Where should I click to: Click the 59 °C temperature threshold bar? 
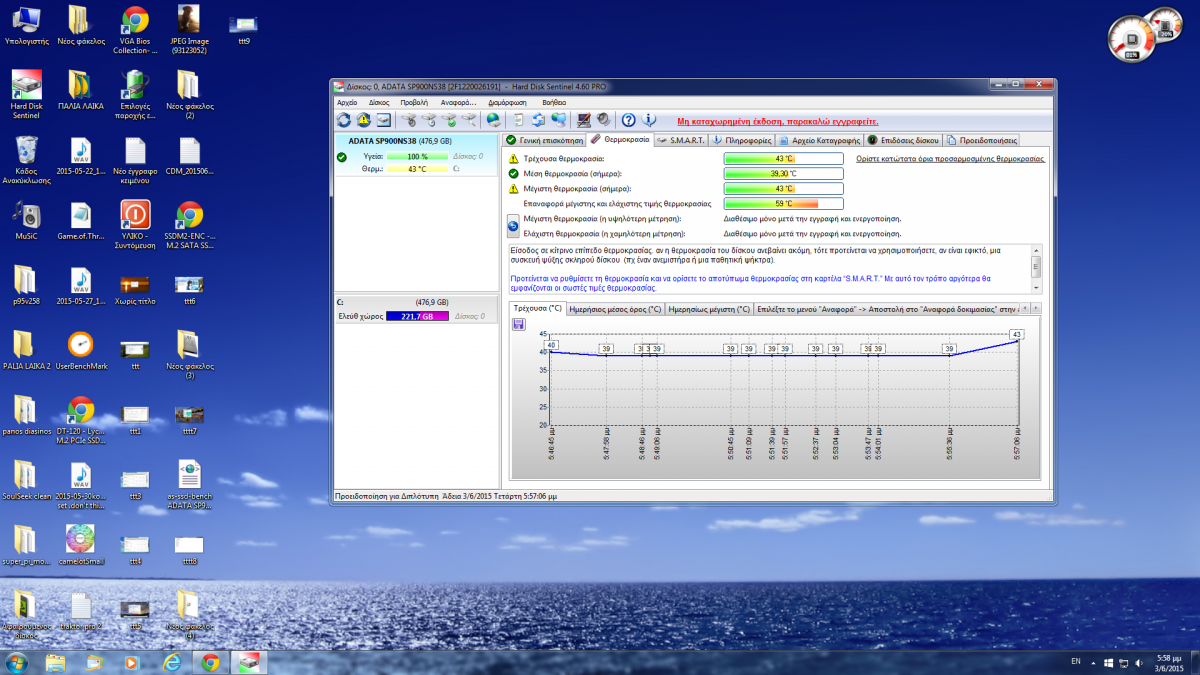pos(783,203)
